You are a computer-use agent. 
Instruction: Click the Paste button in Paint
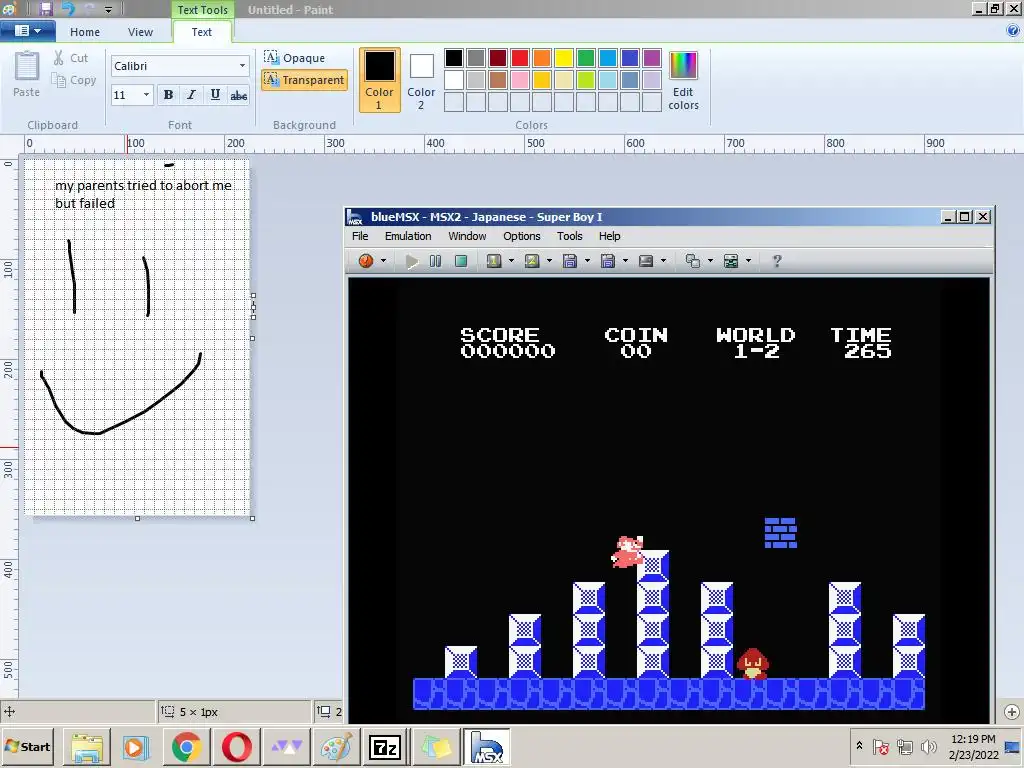pyautogui.click(x=27, y=74)
